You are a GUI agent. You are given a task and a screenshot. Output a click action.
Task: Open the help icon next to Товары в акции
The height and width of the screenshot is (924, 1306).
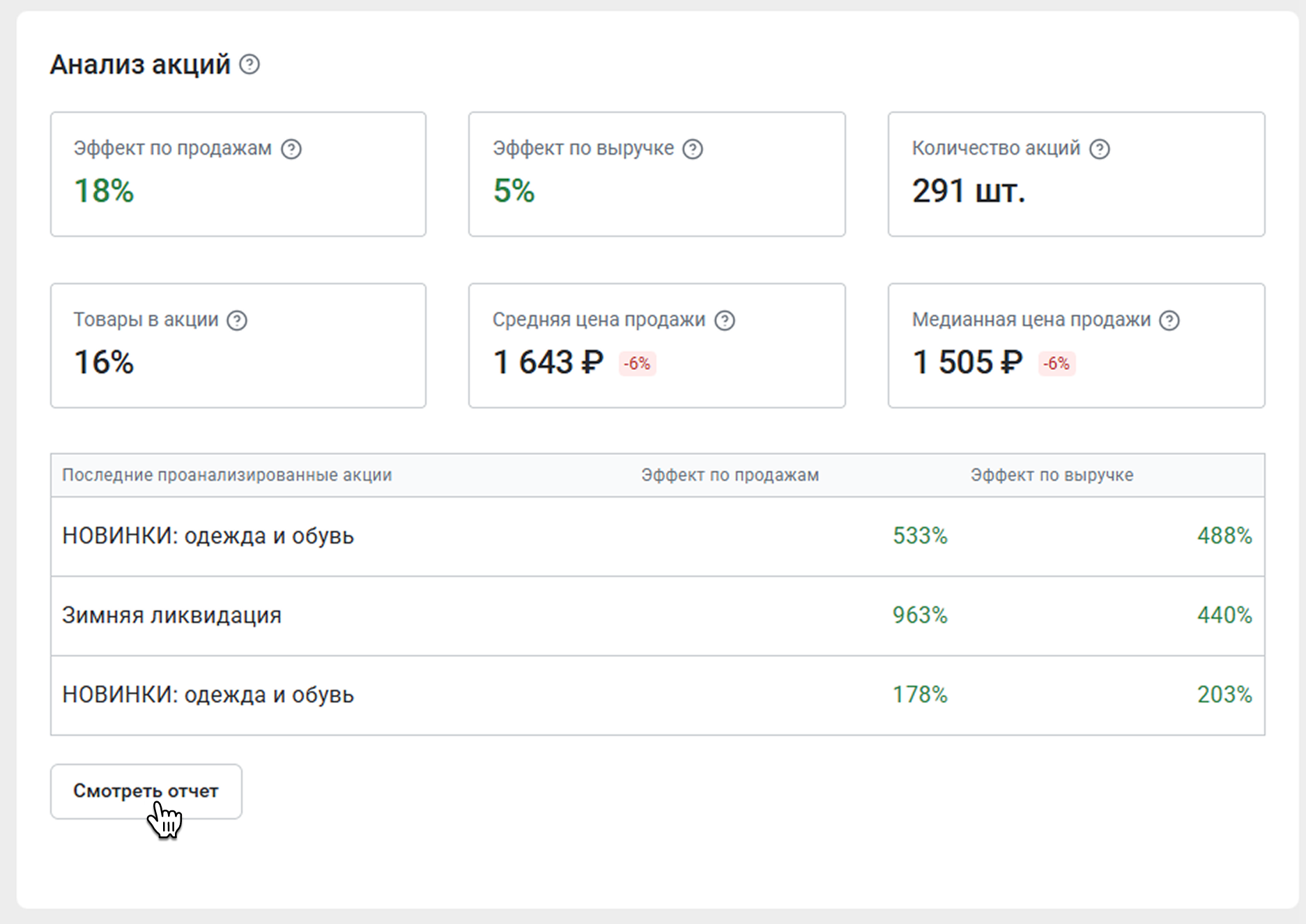238,321
